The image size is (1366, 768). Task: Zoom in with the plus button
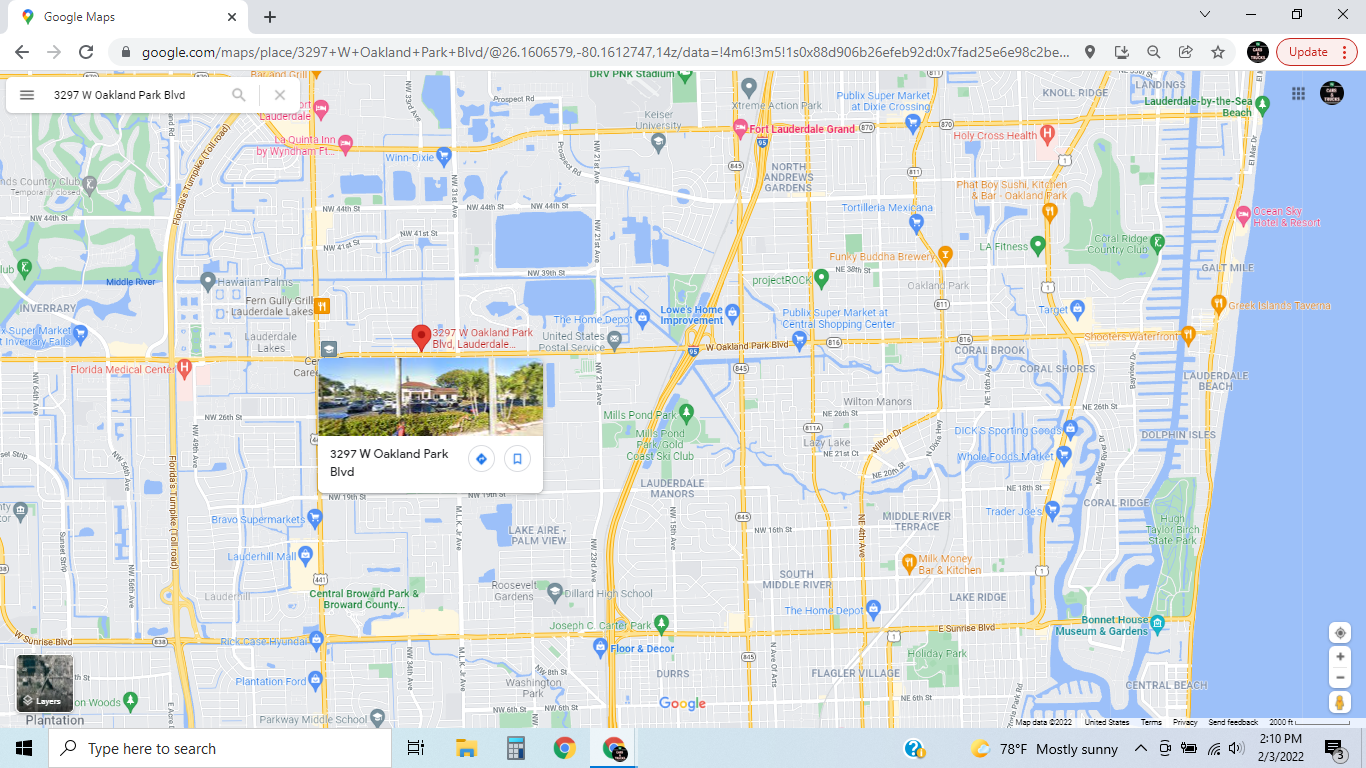[x=1340, y=657]
